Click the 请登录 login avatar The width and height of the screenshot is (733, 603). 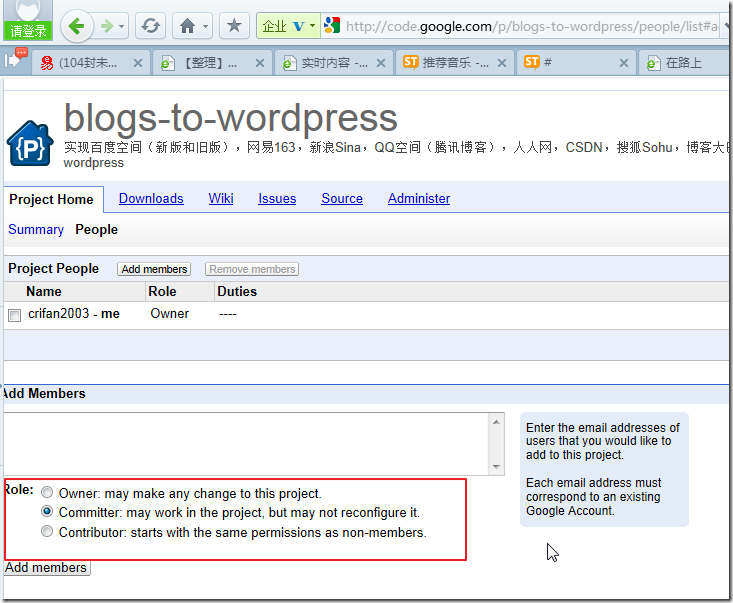[x=28, y=20]
